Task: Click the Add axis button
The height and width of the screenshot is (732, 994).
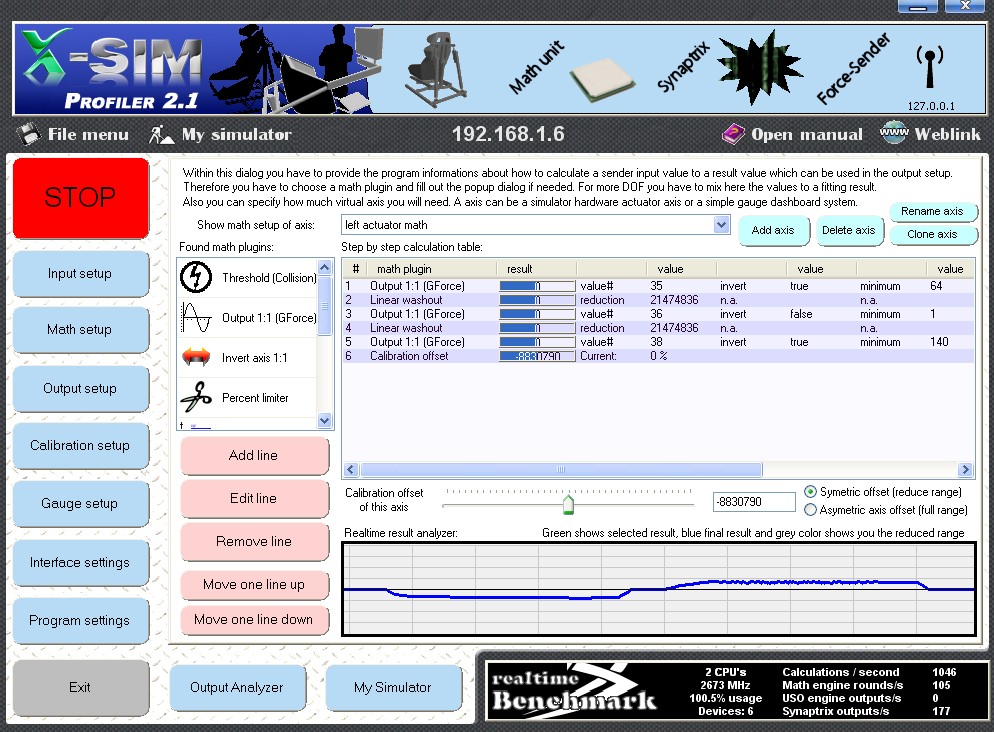Action: pyautogui.click(x=773, y=230)
